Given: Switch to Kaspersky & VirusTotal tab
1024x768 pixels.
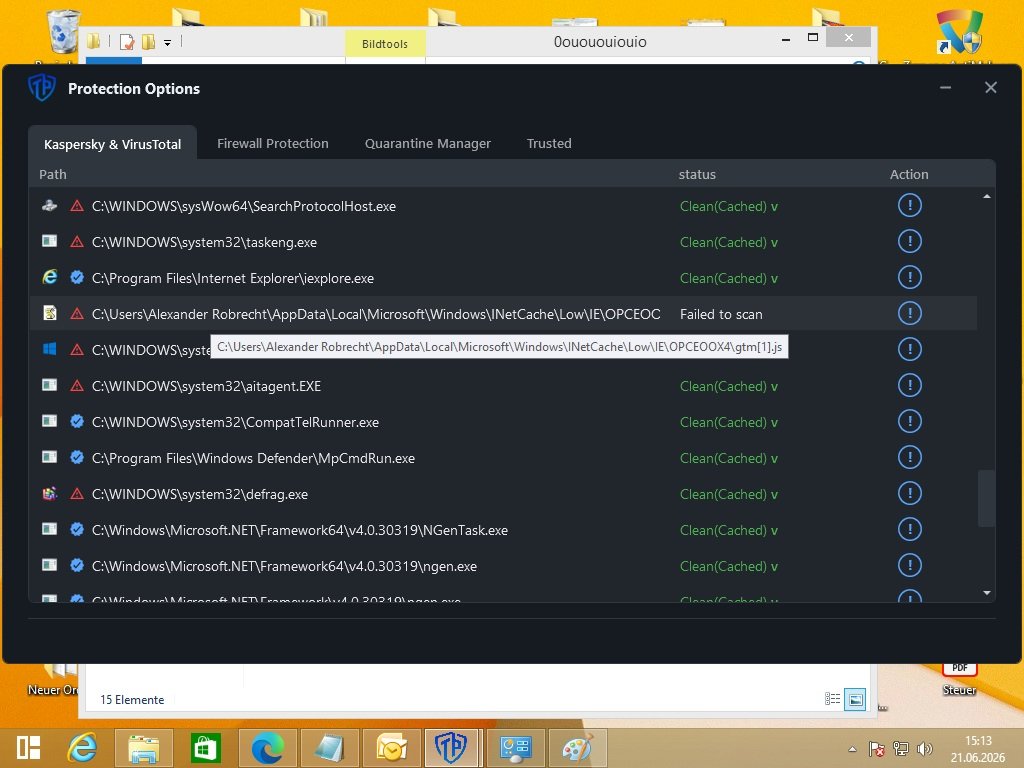Looking at the screenshot, I should pyautogui.click(x=112, y=144).
